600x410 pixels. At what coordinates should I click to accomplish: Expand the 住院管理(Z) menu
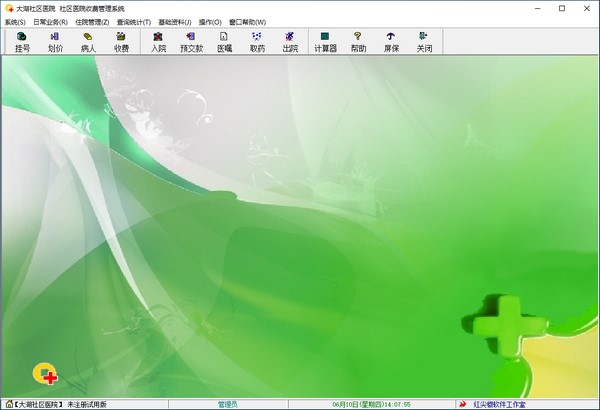(92, 21)
